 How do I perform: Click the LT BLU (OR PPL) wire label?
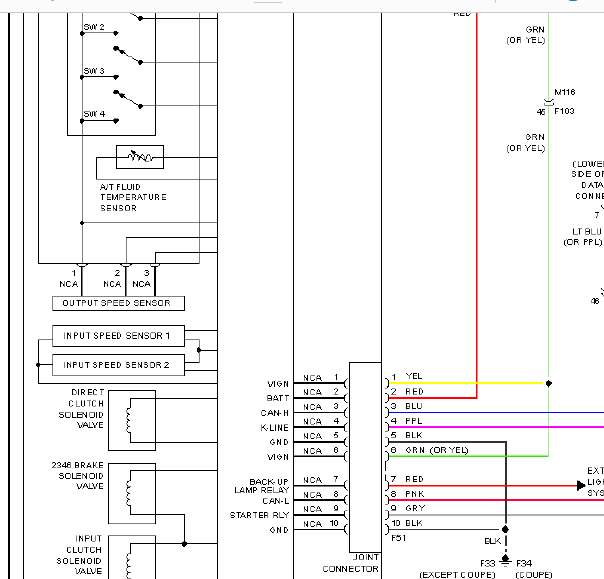(x=583, y=237)
